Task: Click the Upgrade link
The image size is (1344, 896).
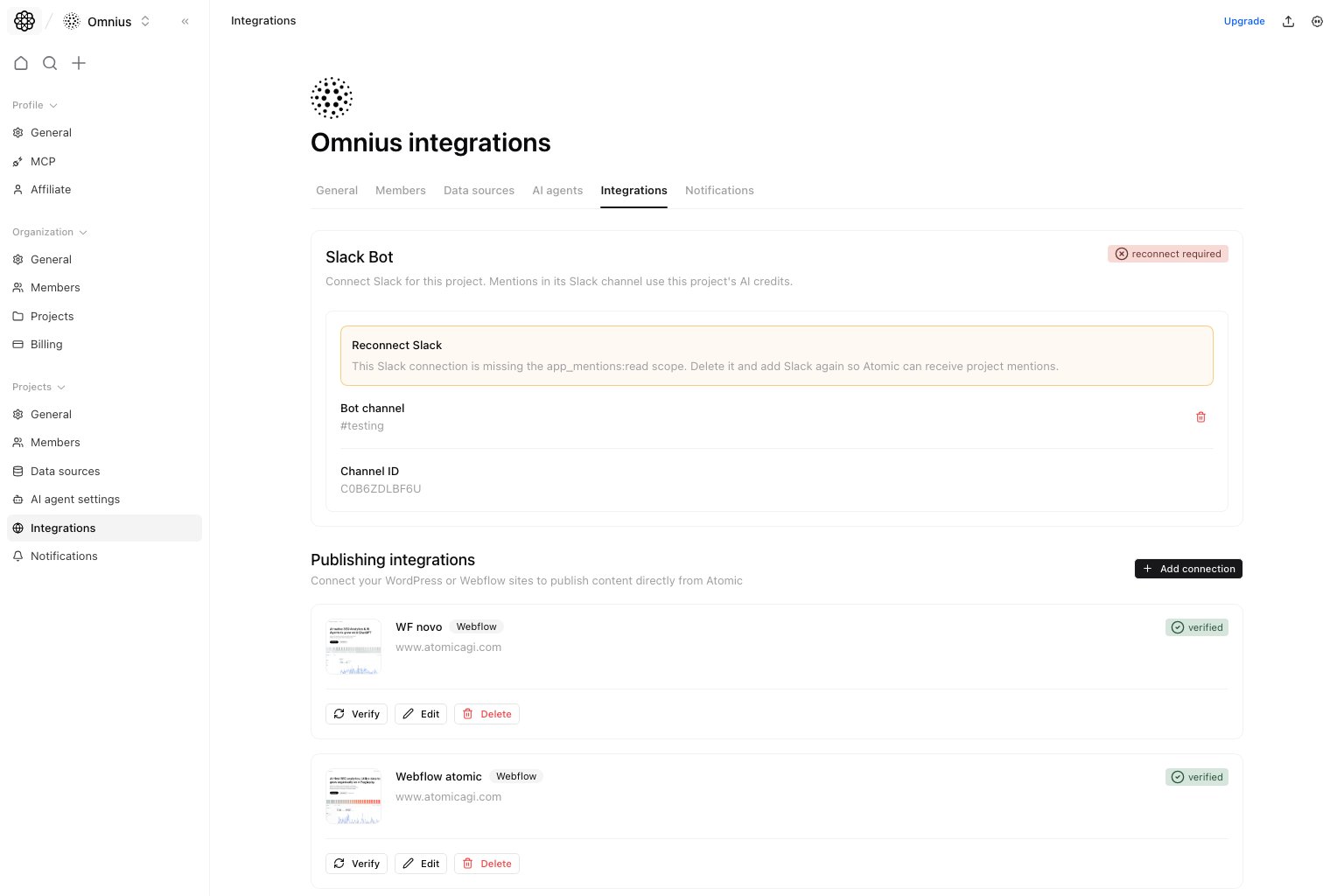Action: (1244, 21)
